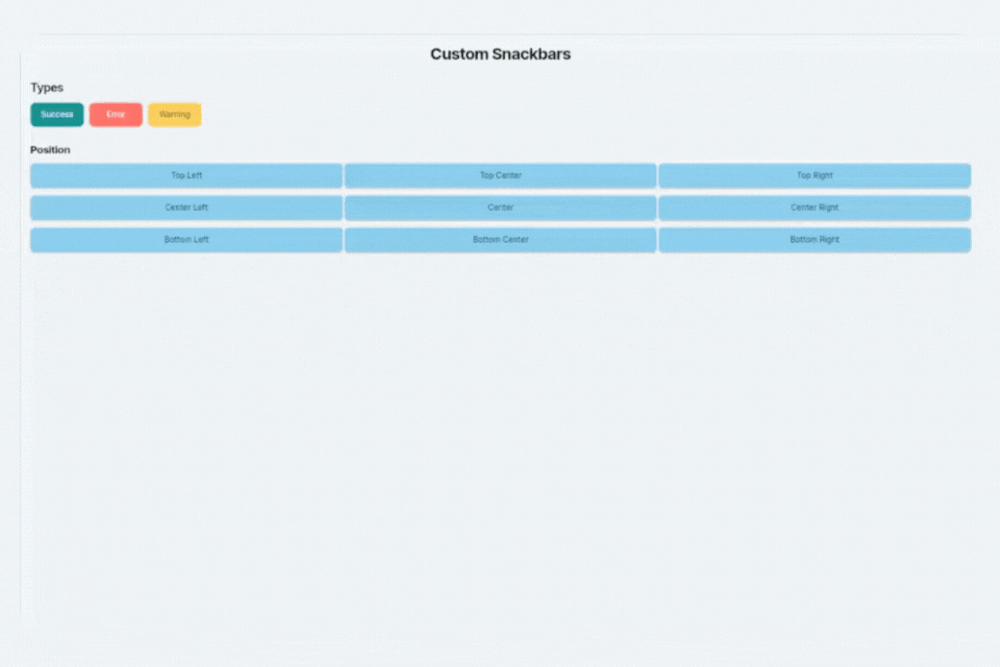The height and width of the screenshot is (667, 1000).
Task: Choose the Center Right position
Action: pos(814,208)
